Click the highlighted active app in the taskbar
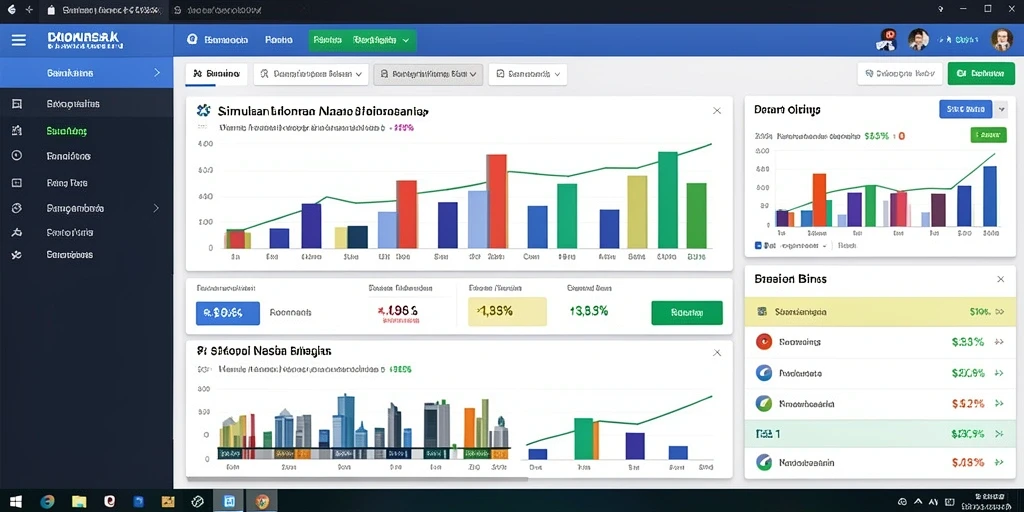1024x512 pixels. (x=229, y=502)
